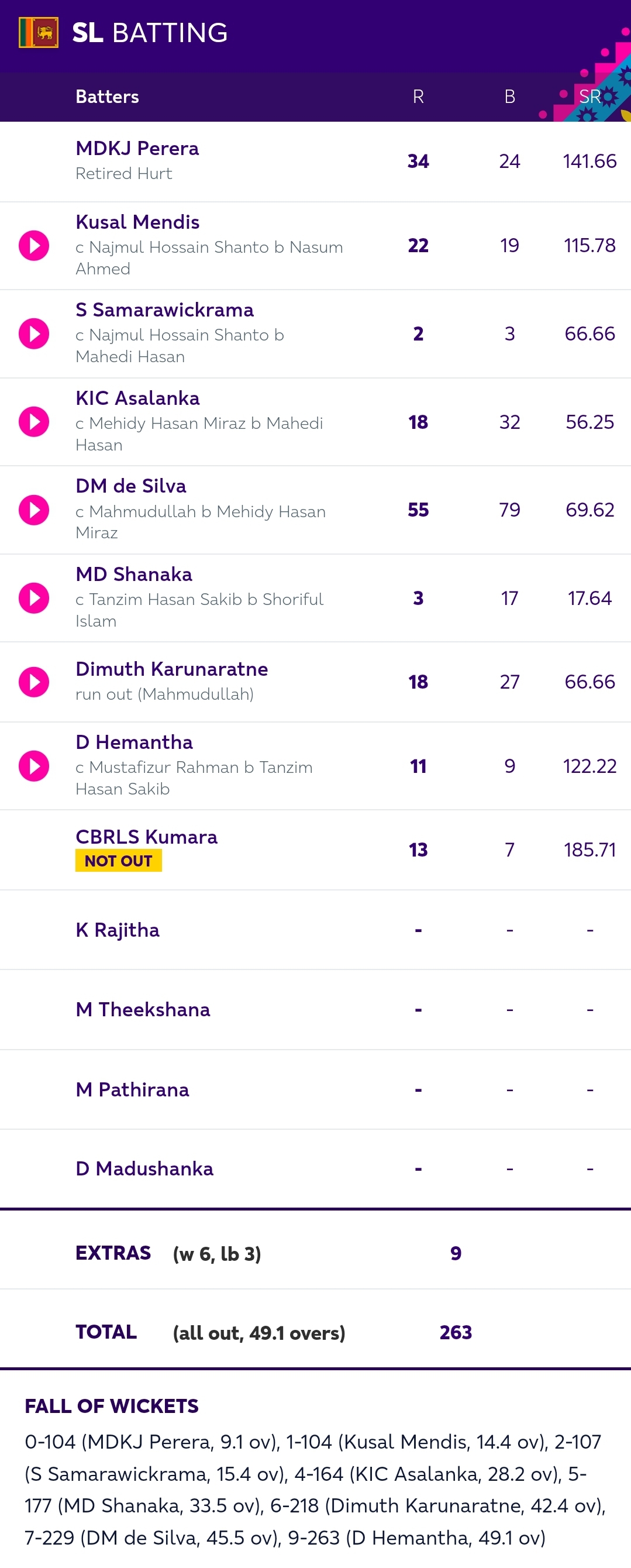Open K Rajitha player profile

point(118,930)
